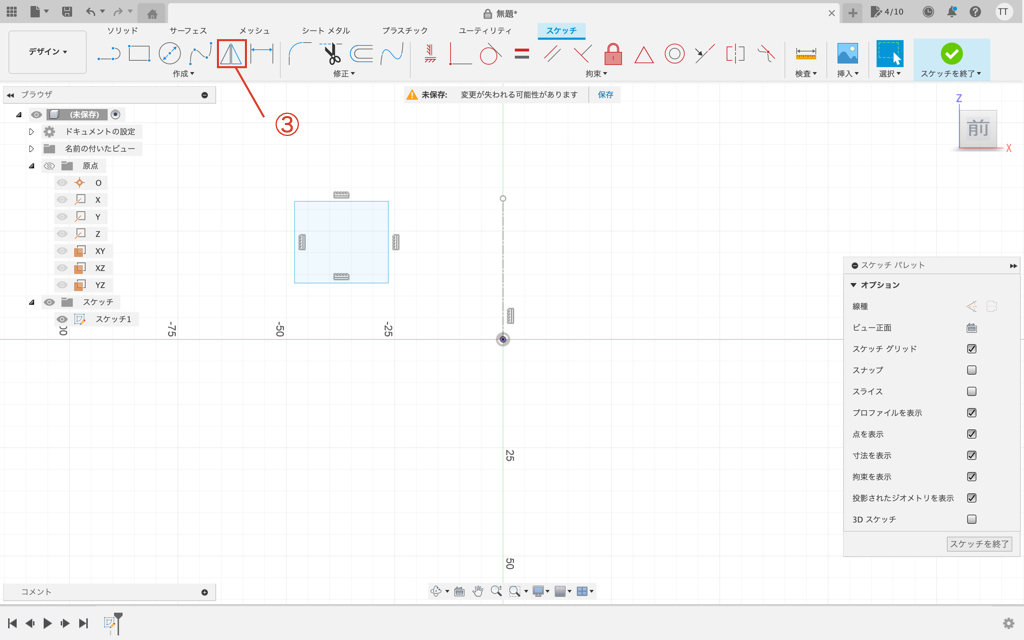Viewport: 1024px width, 640px height.
Task: Toggle the 拘束を表示 checkbox
Action: [x=972, y=477]
